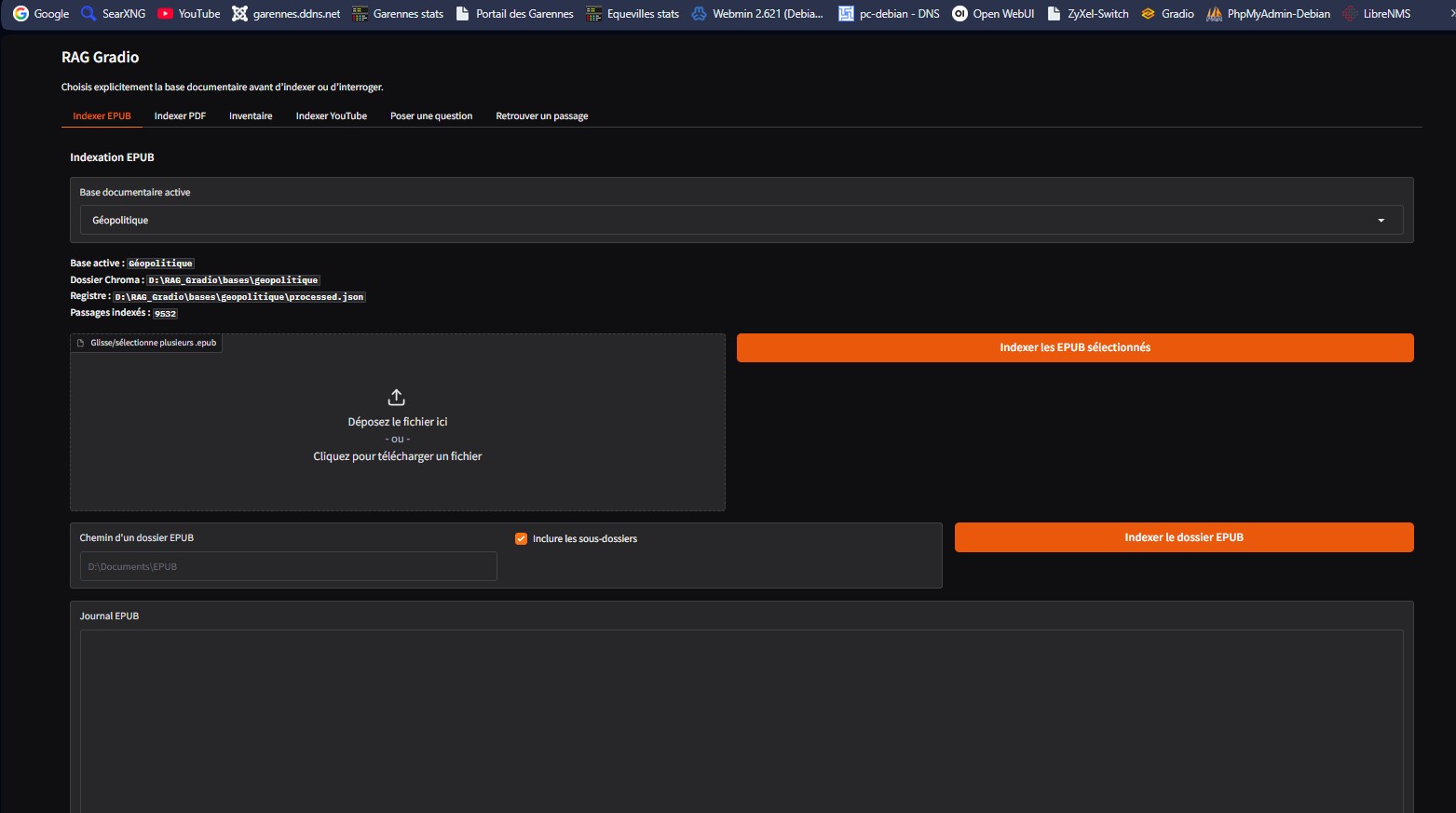Image resolution: width=1456 pixels, height=813 pixels.
Task: Open the Portail des Garennes bookmark
Action: click(514, 14)
